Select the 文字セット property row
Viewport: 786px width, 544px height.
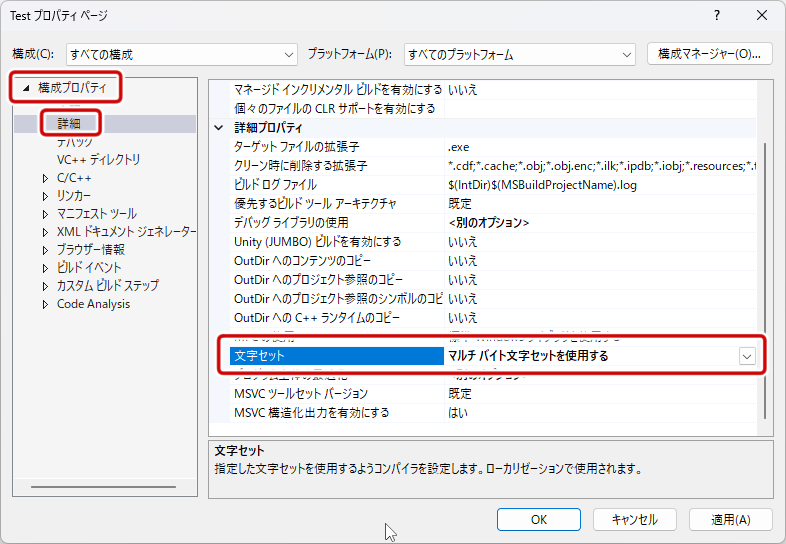tap(337, 356)
